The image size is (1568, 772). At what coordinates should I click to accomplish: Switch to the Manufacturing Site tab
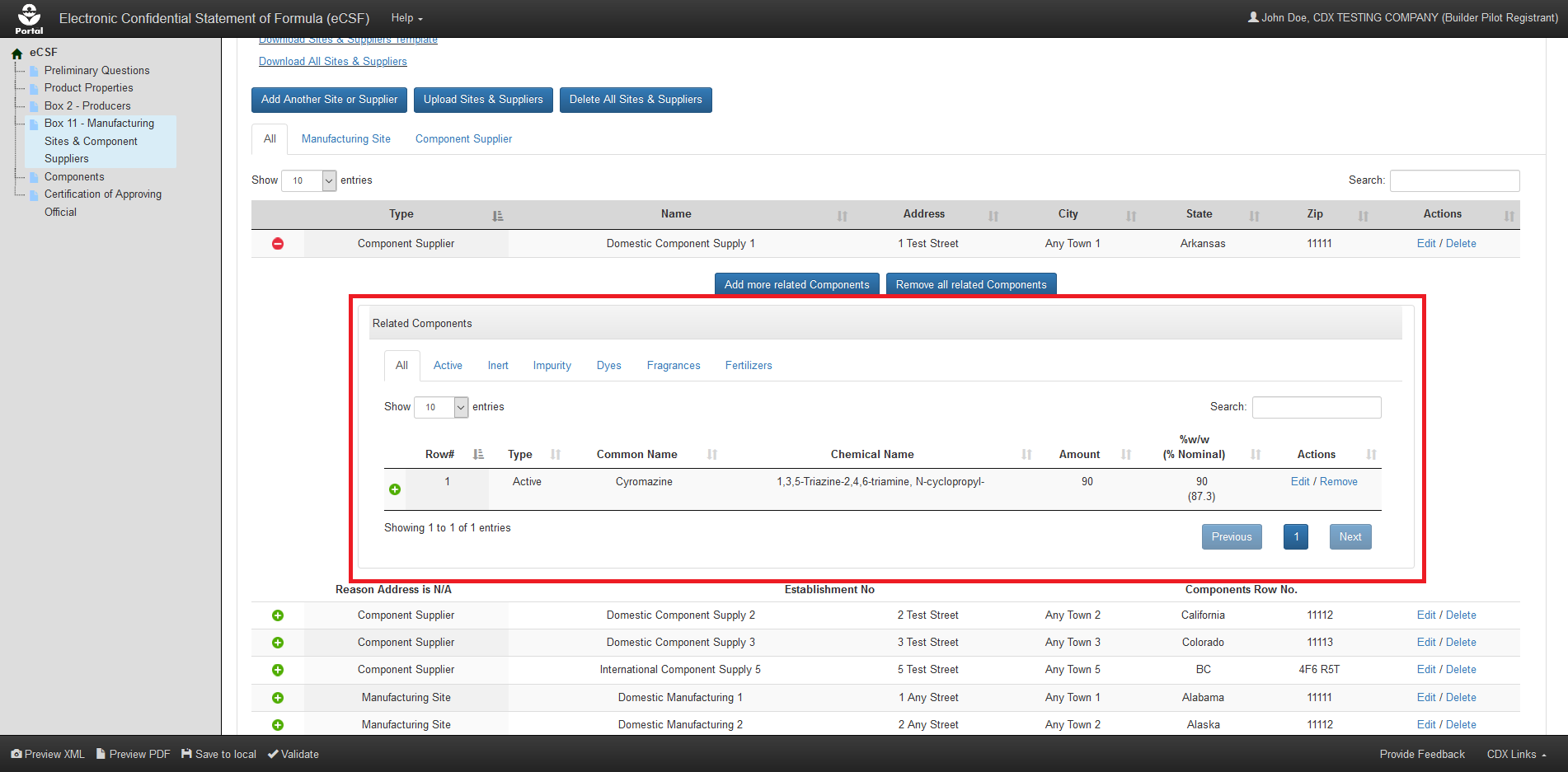[345, 139]
